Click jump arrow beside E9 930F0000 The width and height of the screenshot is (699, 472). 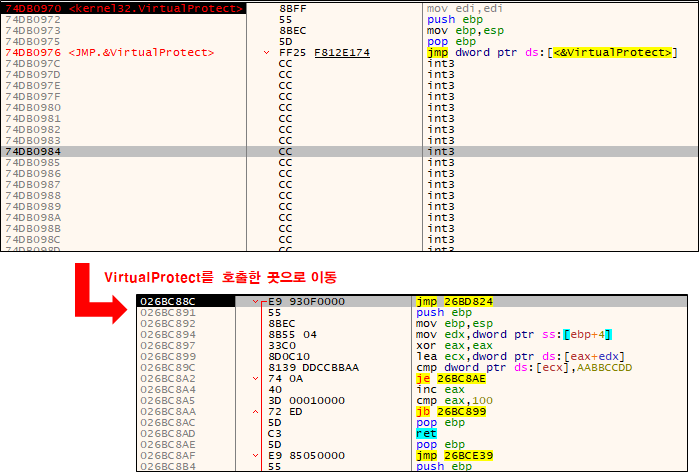coord(255,301)
